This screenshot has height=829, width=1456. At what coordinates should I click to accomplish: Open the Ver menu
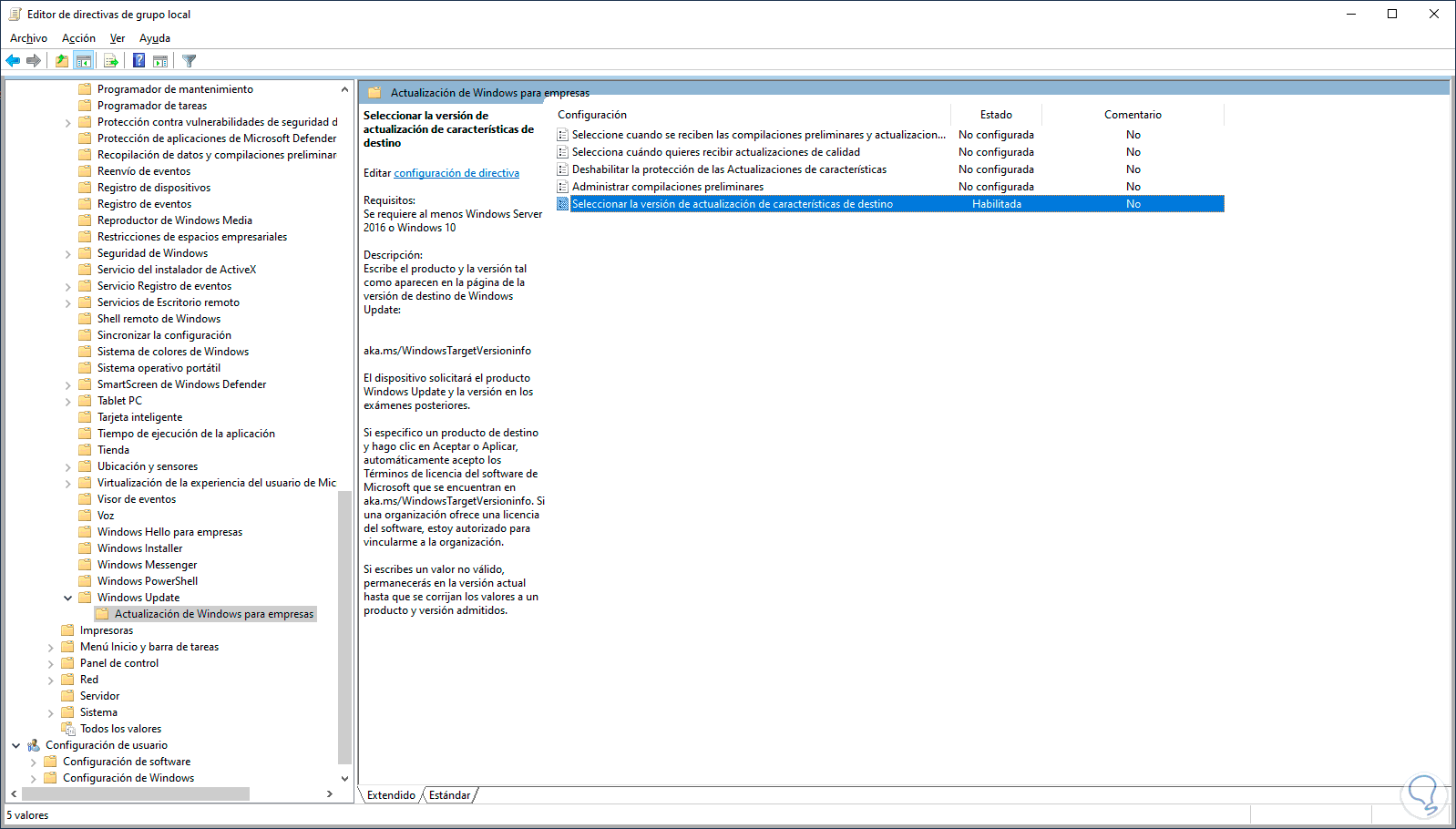(118, 38)
